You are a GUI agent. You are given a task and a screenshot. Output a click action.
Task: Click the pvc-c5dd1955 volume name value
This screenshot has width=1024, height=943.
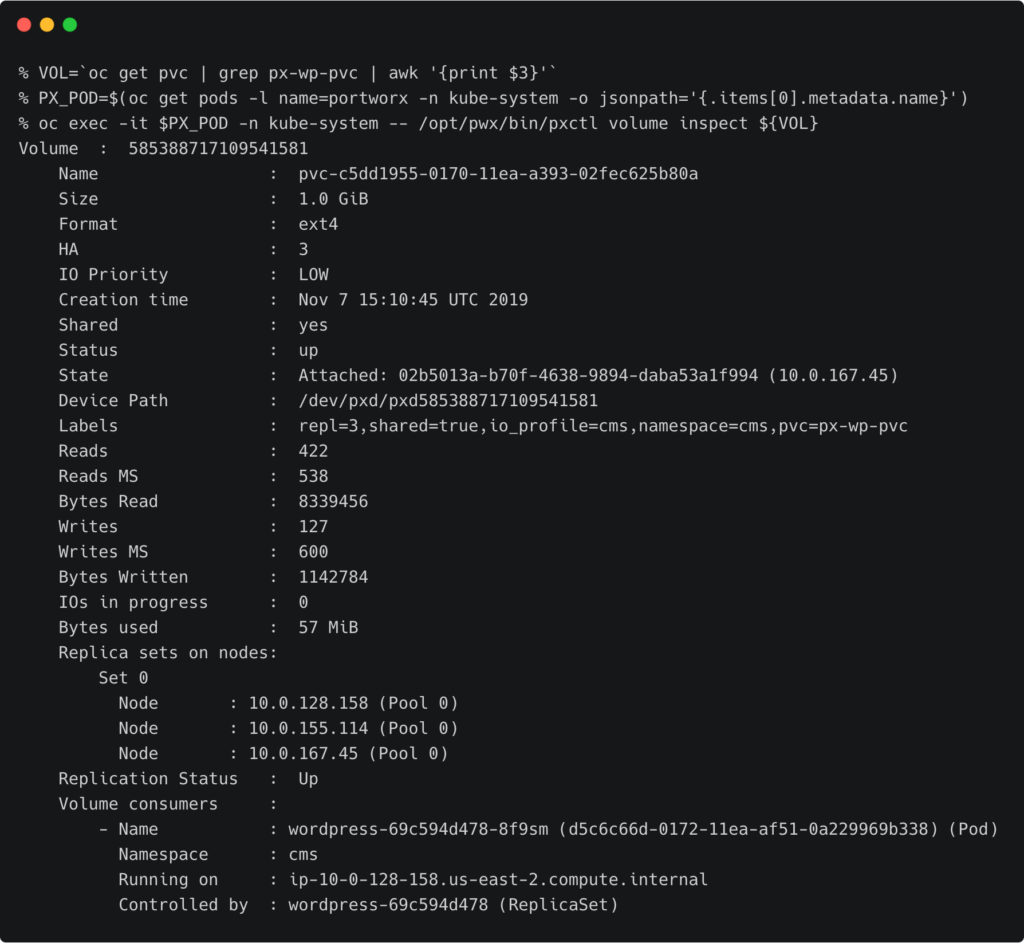tap(497, 174)
